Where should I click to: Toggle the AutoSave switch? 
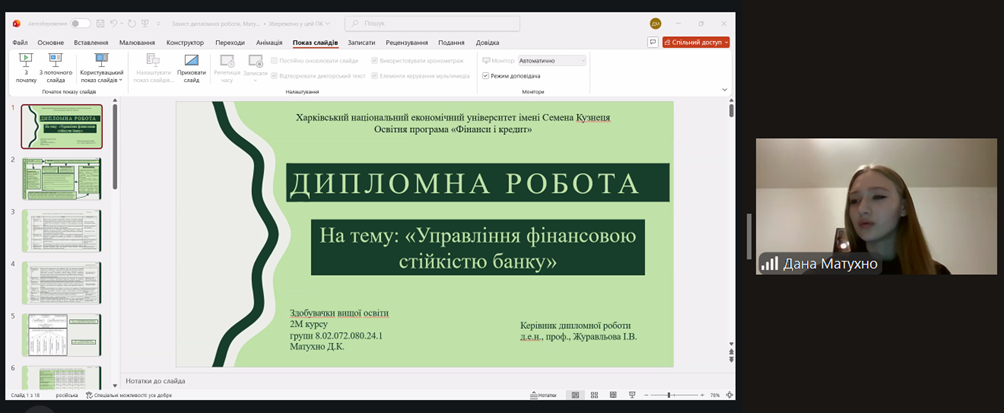[79, 23]
